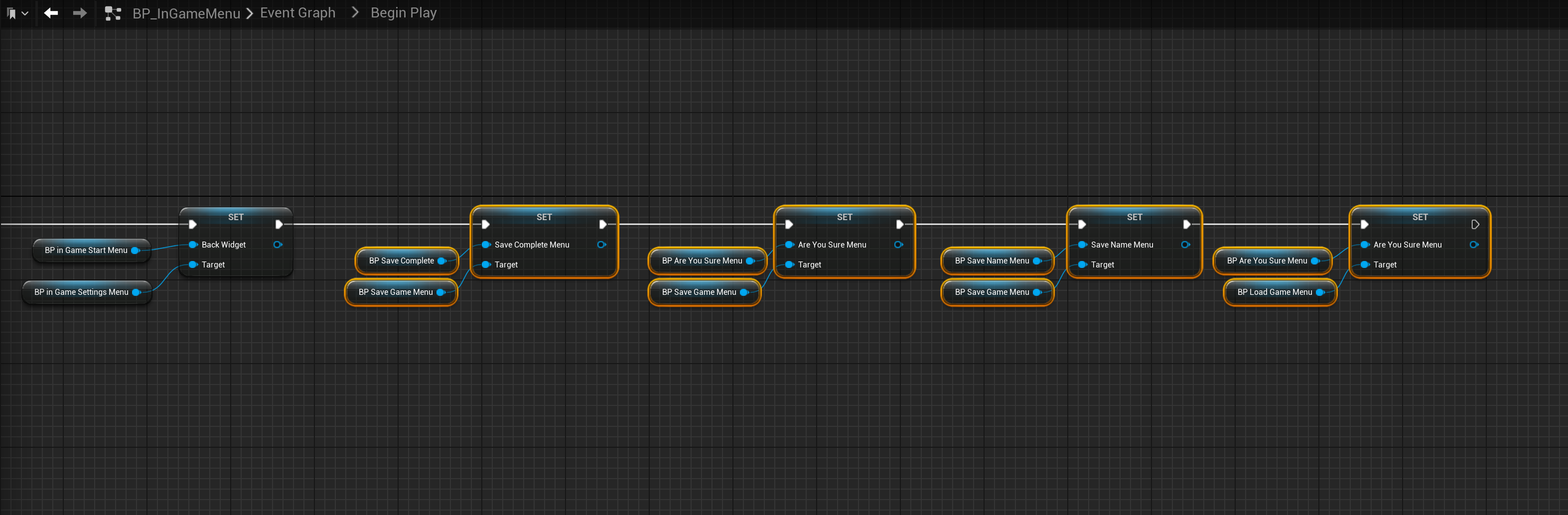Go to the Event Graph breadcrumb
This screenshot has height=515, width=1568.
pos(297,13)
